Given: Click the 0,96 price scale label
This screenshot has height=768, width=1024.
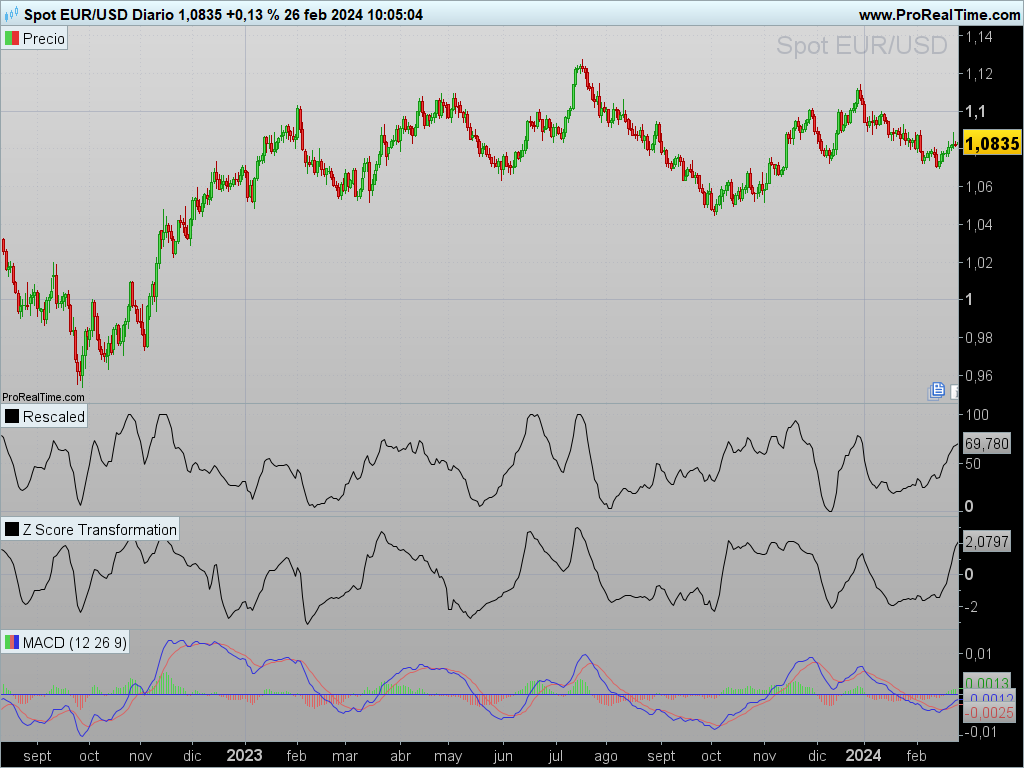Looking at the screenshot, I should pos(979,376).
